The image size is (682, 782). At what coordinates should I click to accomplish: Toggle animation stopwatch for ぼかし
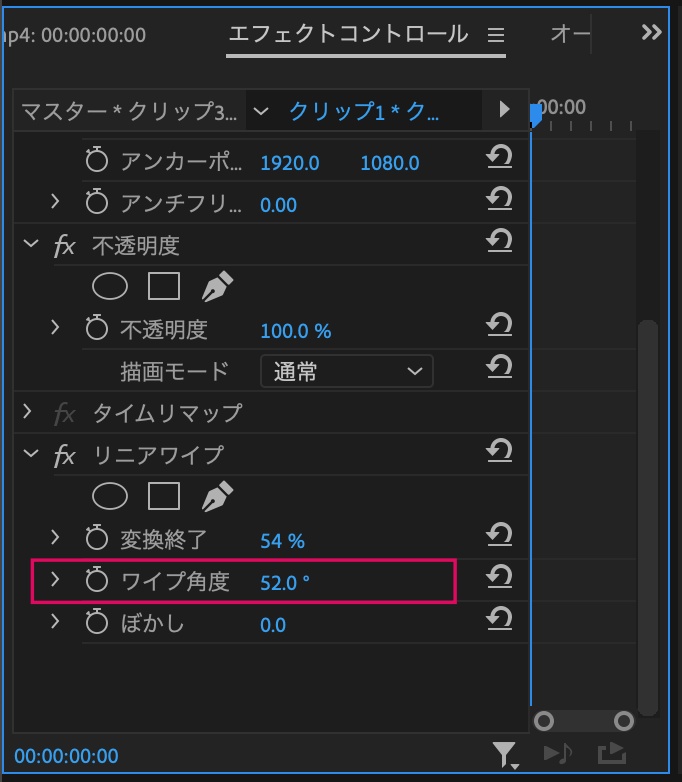[96, 621]
